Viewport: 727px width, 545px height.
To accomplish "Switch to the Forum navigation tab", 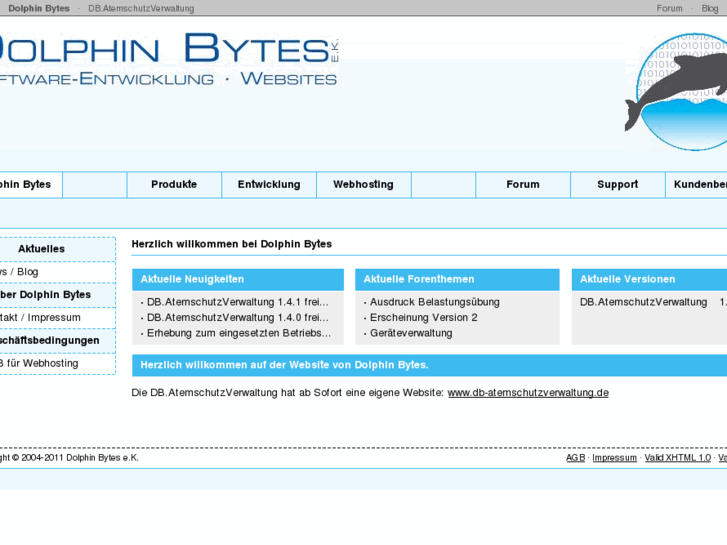I will (x=523, y=185).
